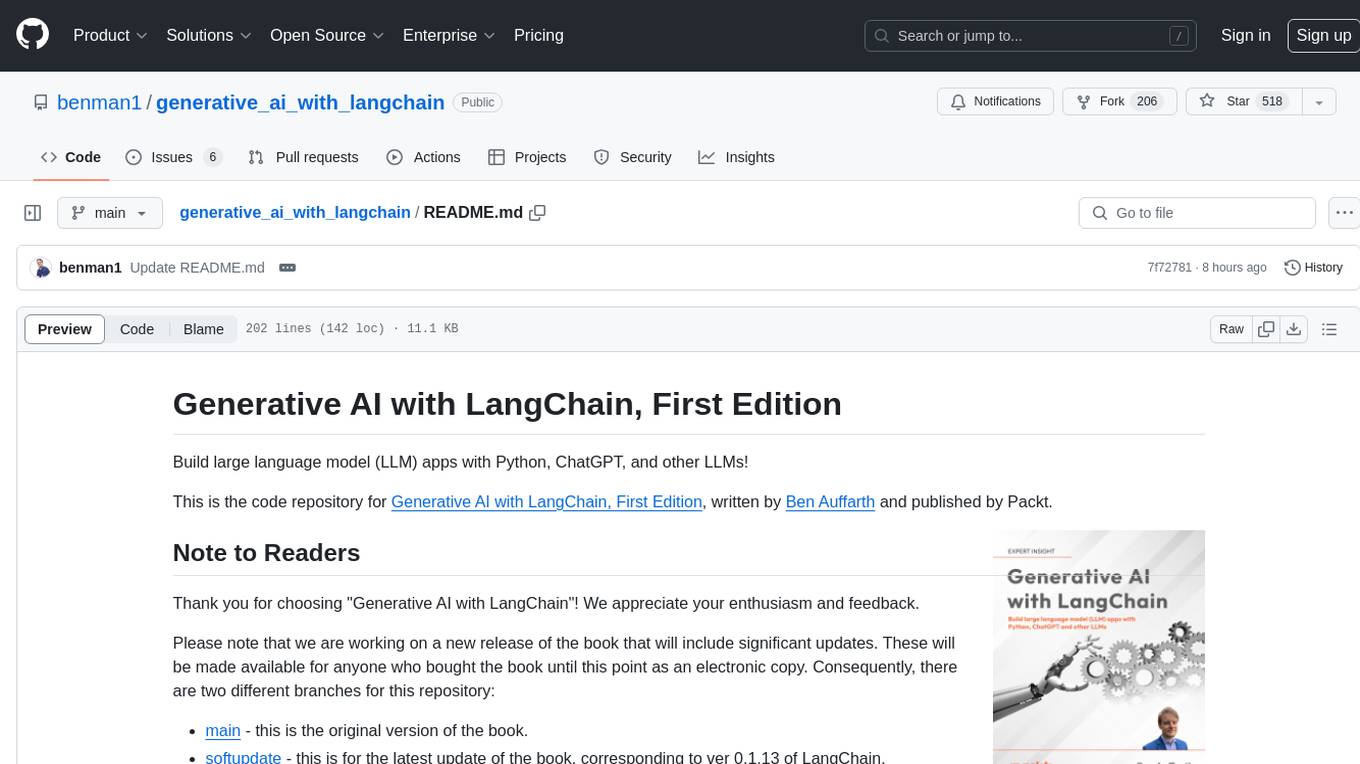Go to the Pull requests tab
The width and height of the screenshot is (1360, 764).
[x=303, y=157]
